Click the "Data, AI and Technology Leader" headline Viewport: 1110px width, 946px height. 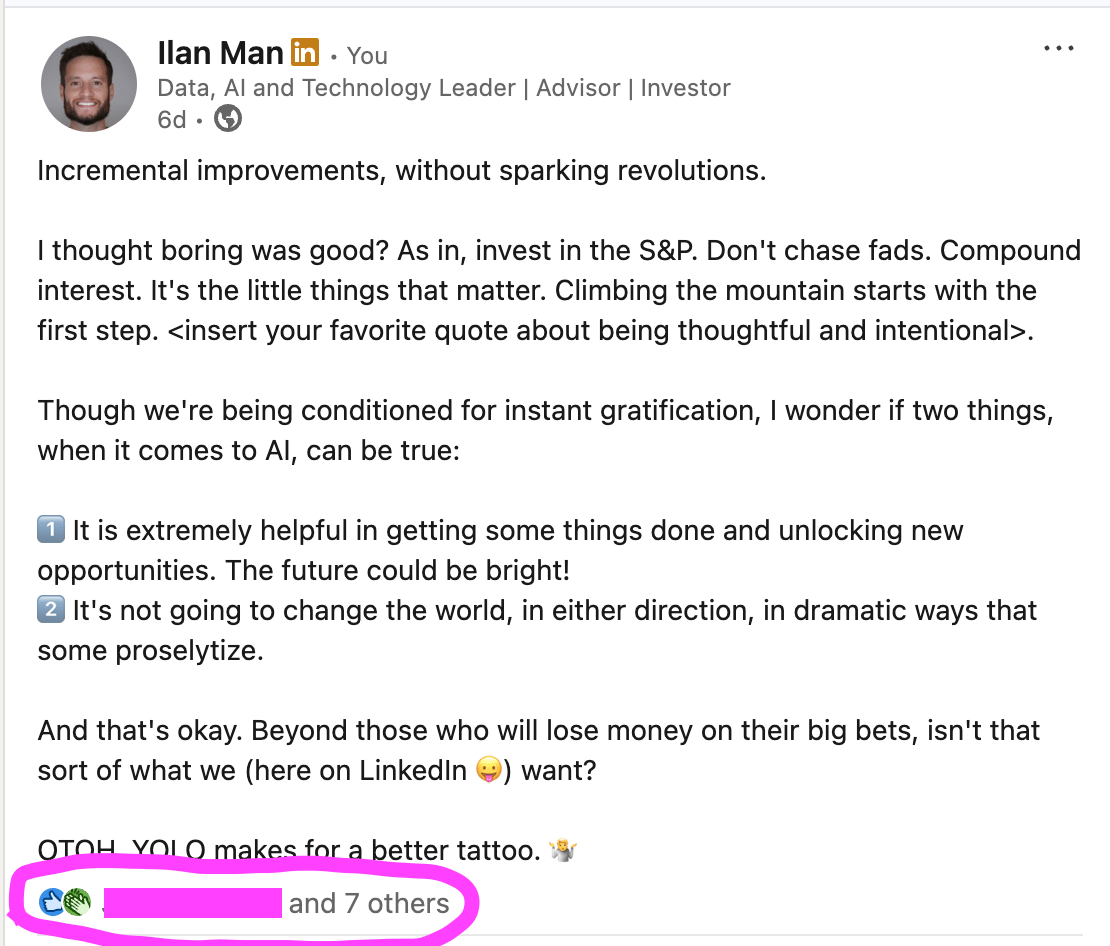coord(337,88)
